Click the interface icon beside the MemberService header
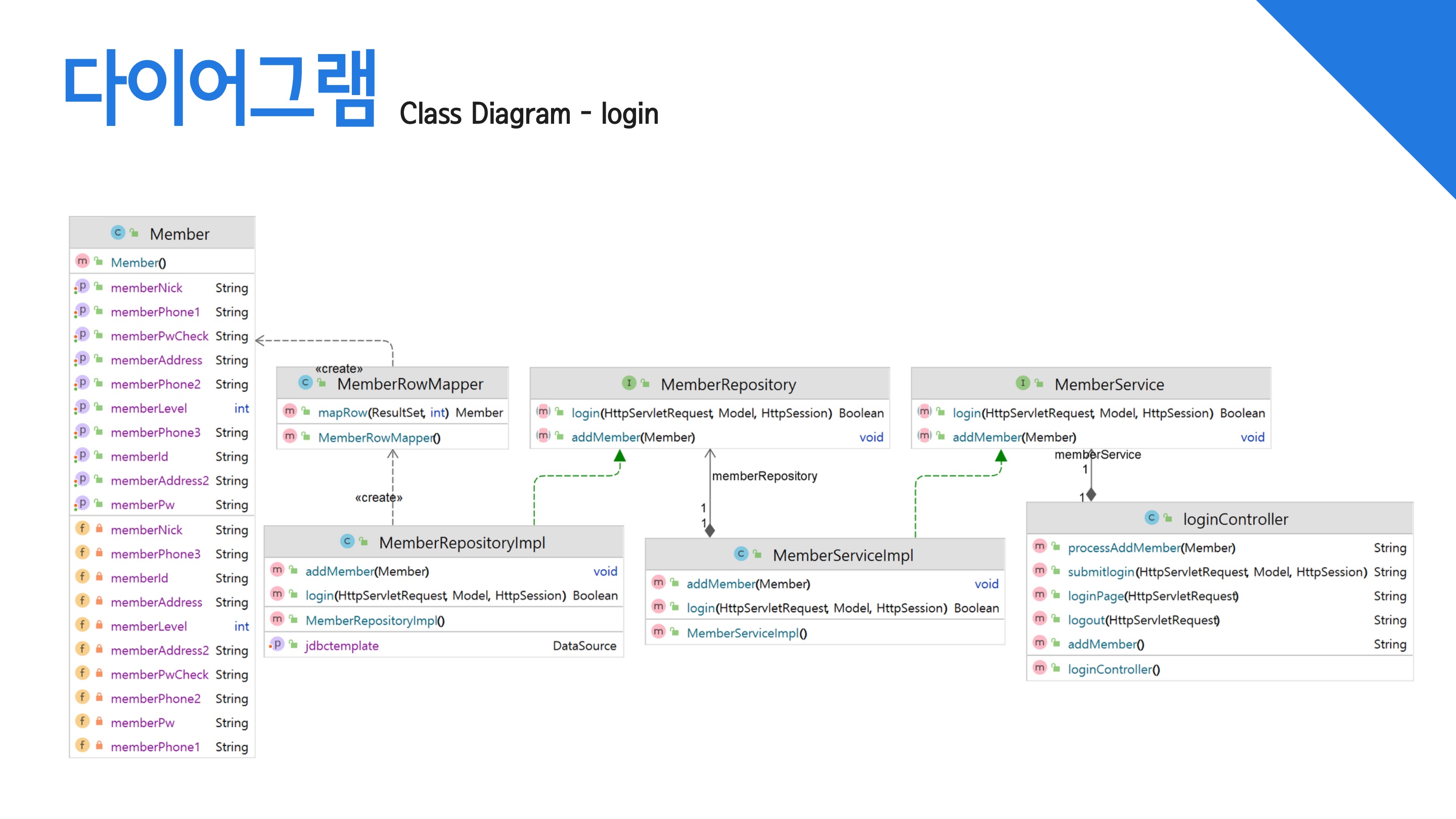 pos(1022,383)
